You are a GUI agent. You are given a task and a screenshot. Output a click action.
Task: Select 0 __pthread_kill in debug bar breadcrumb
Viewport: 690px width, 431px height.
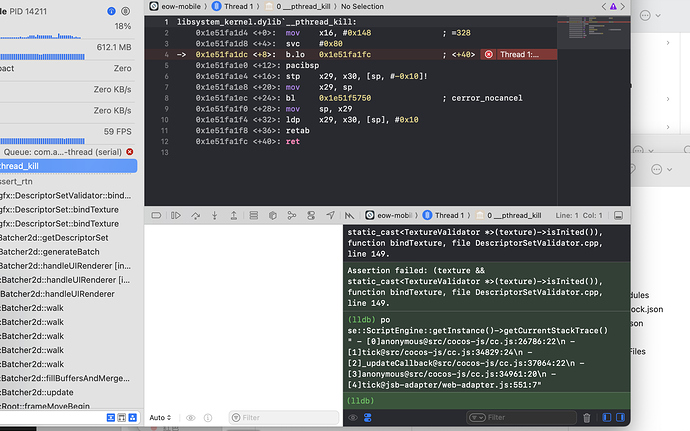tap(509, 215)
